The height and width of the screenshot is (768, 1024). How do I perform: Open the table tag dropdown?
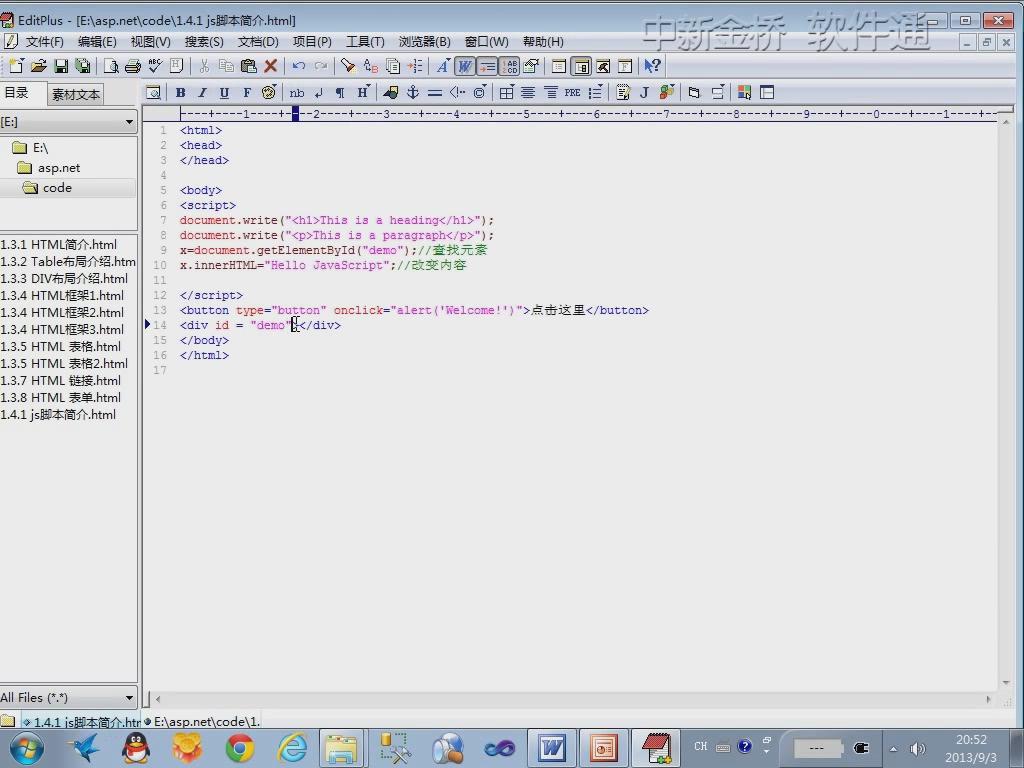pos(506,93)
